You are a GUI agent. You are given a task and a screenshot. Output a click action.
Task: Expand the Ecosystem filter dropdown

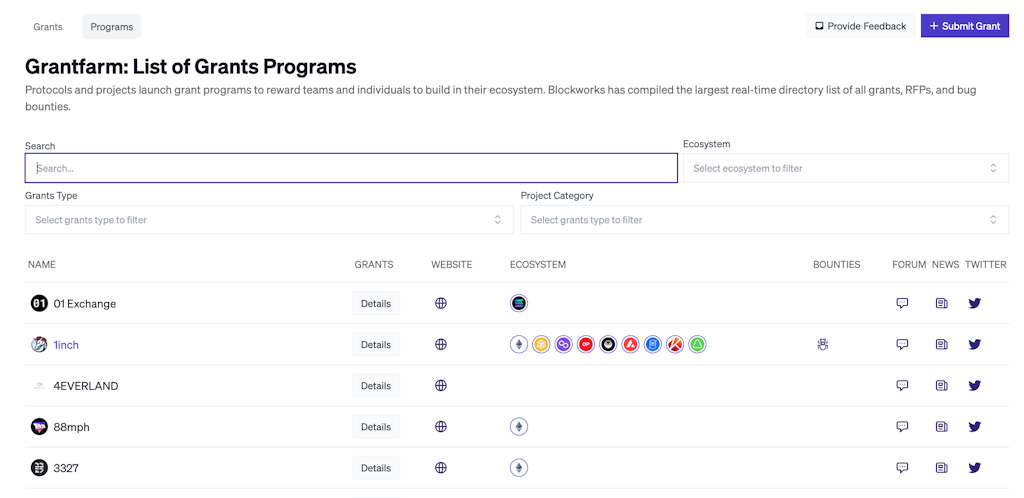click(845, 168)
